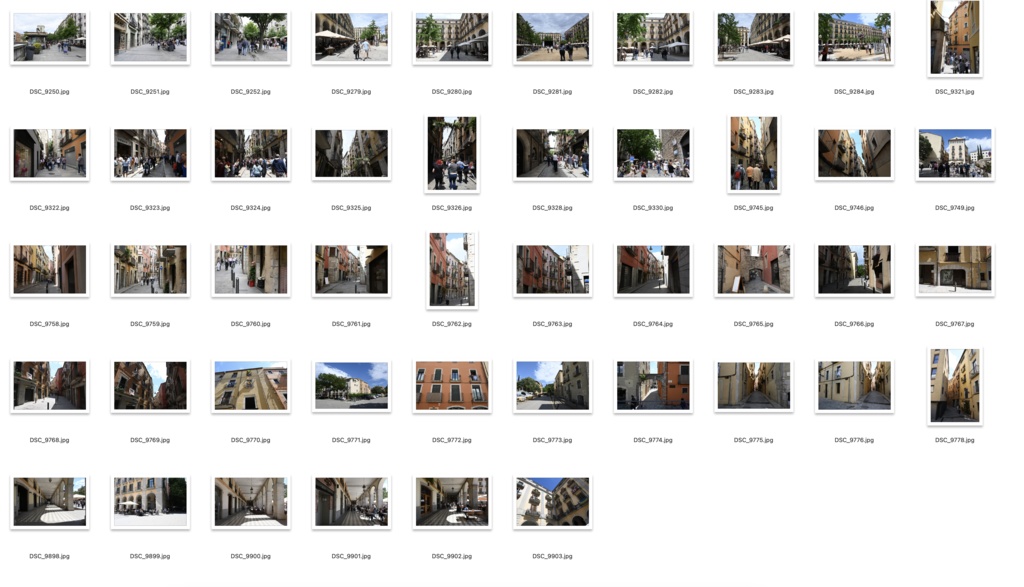Viewport: 1024px width, 587px height.
Task: Select the DSC_9330.jpg image thumbnail
Action: pyautogui.click(x=653, y=154)
